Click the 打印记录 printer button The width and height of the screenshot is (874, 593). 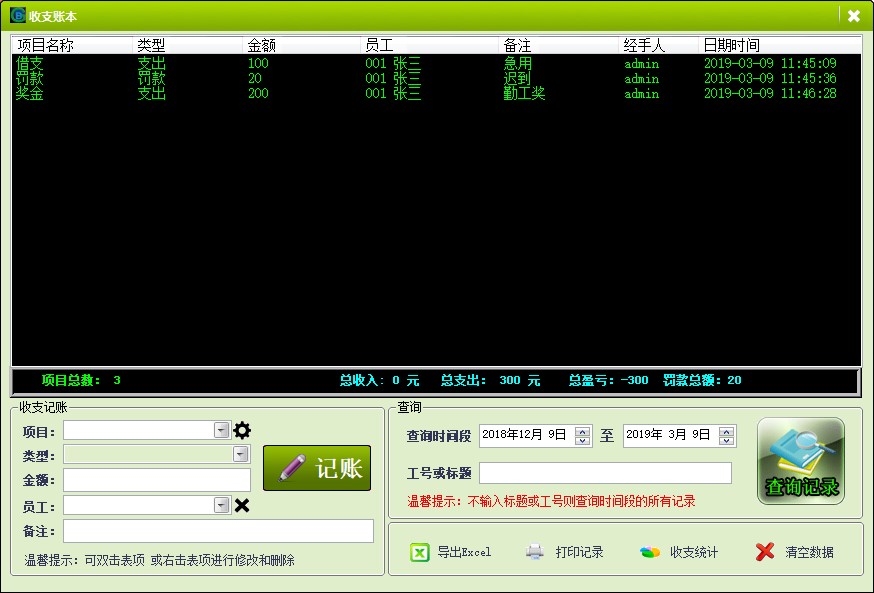coord(565,552)
